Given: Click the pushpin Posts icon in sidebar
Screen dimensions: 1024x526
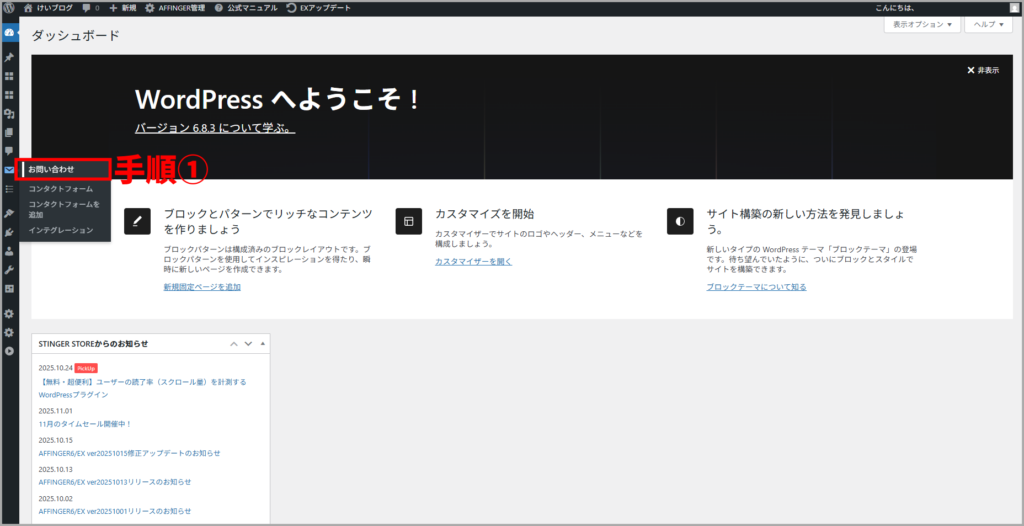Looking at the screenshot, I should [x=9, y=57].
